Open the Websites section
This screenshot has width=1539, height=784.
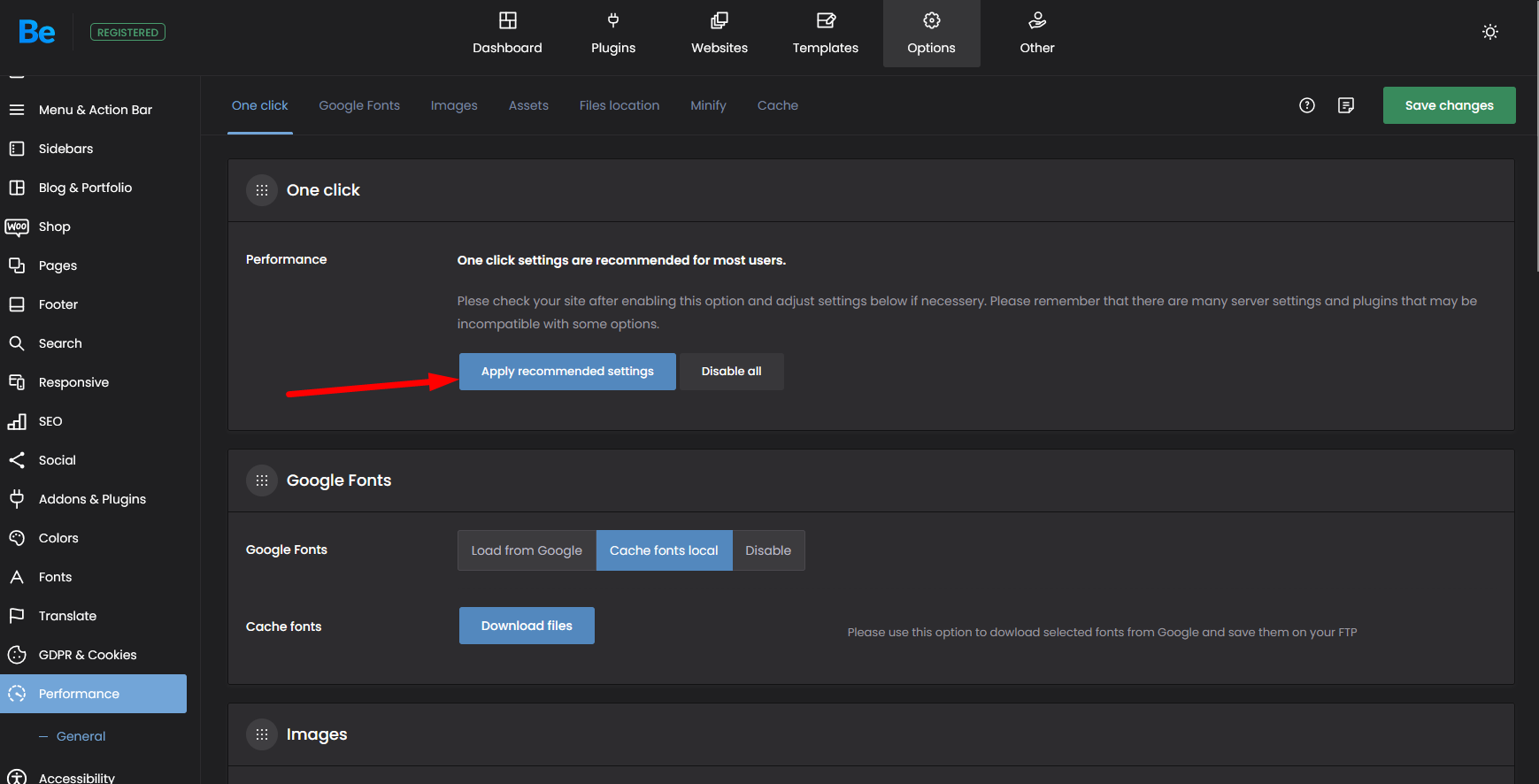pos(719,34)
